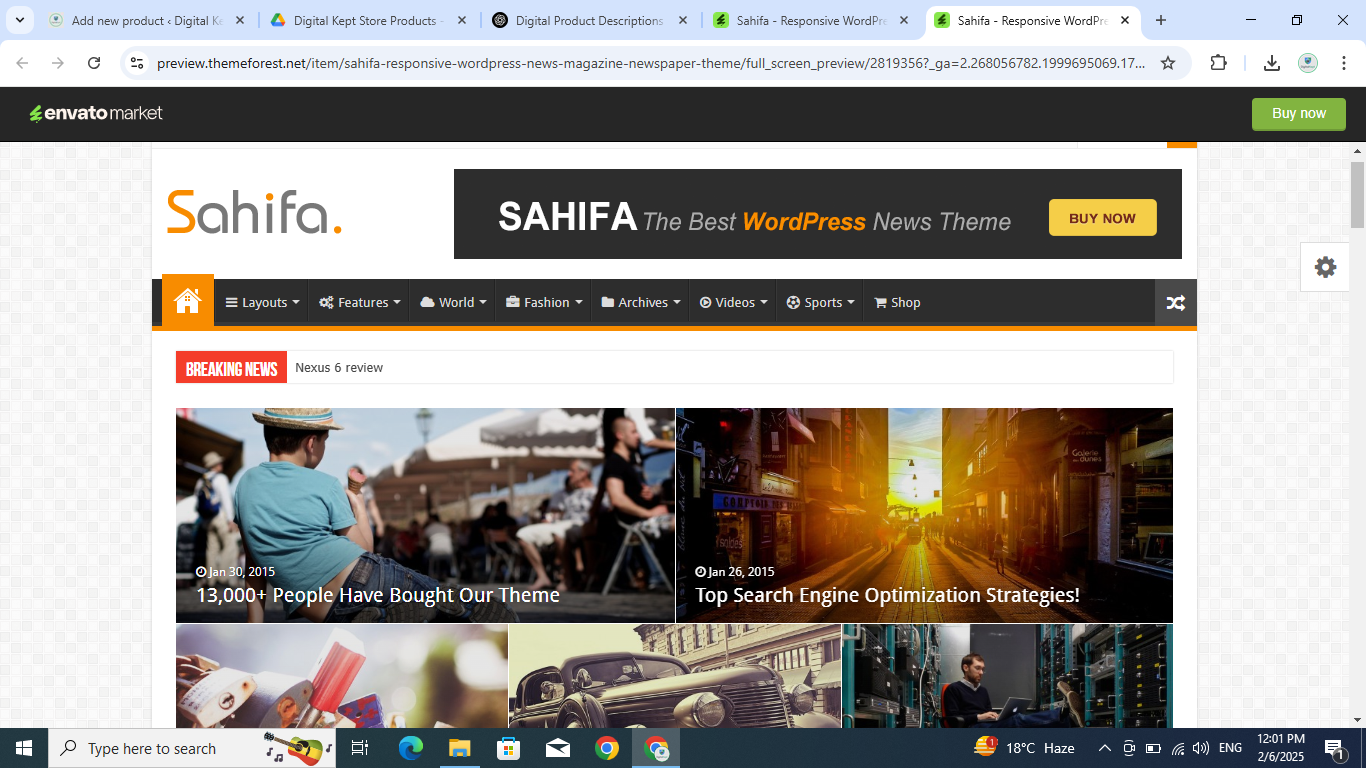Open Top Search Engine Optimization Strategies article

[887, 595]
